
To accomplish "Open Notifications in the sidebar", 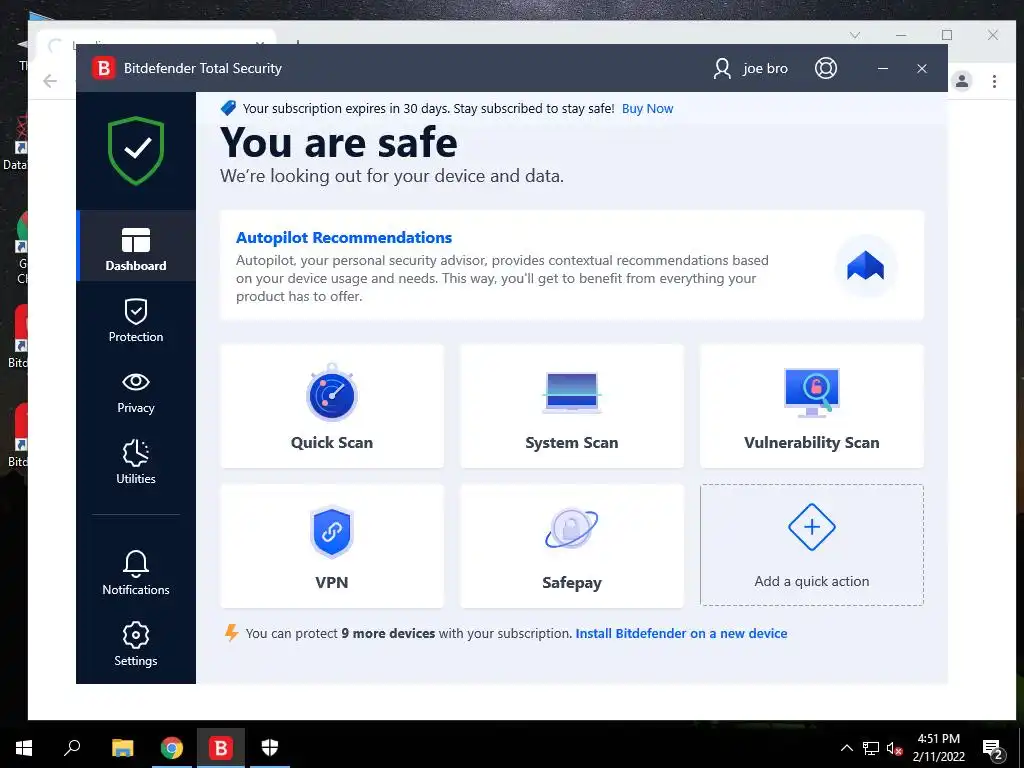I will (x=136, y=572).
